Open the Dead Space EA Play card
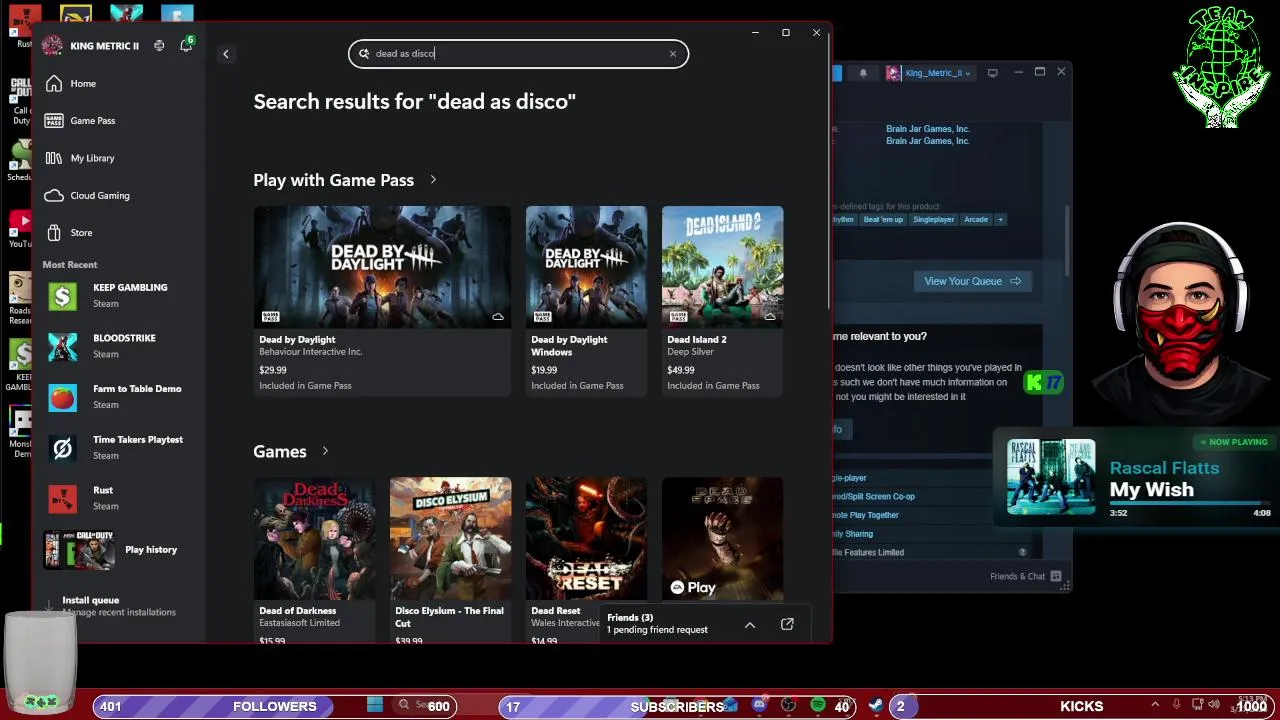 point(722,538)
